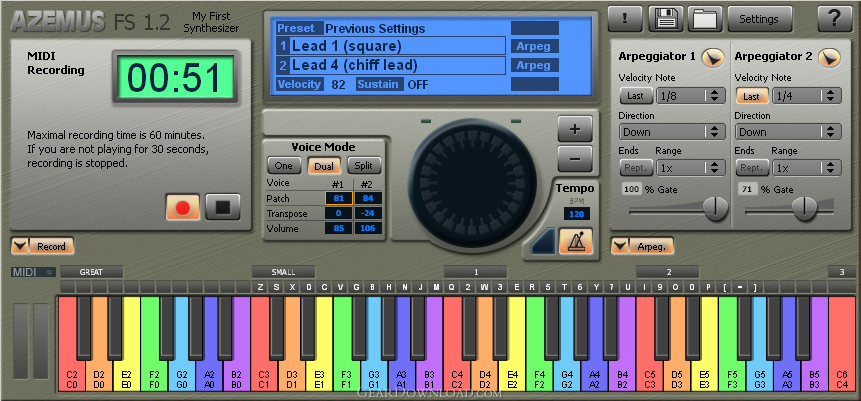Select voice 2 Volume value 106
Screen dimensions: 861x401
point(368,228)
